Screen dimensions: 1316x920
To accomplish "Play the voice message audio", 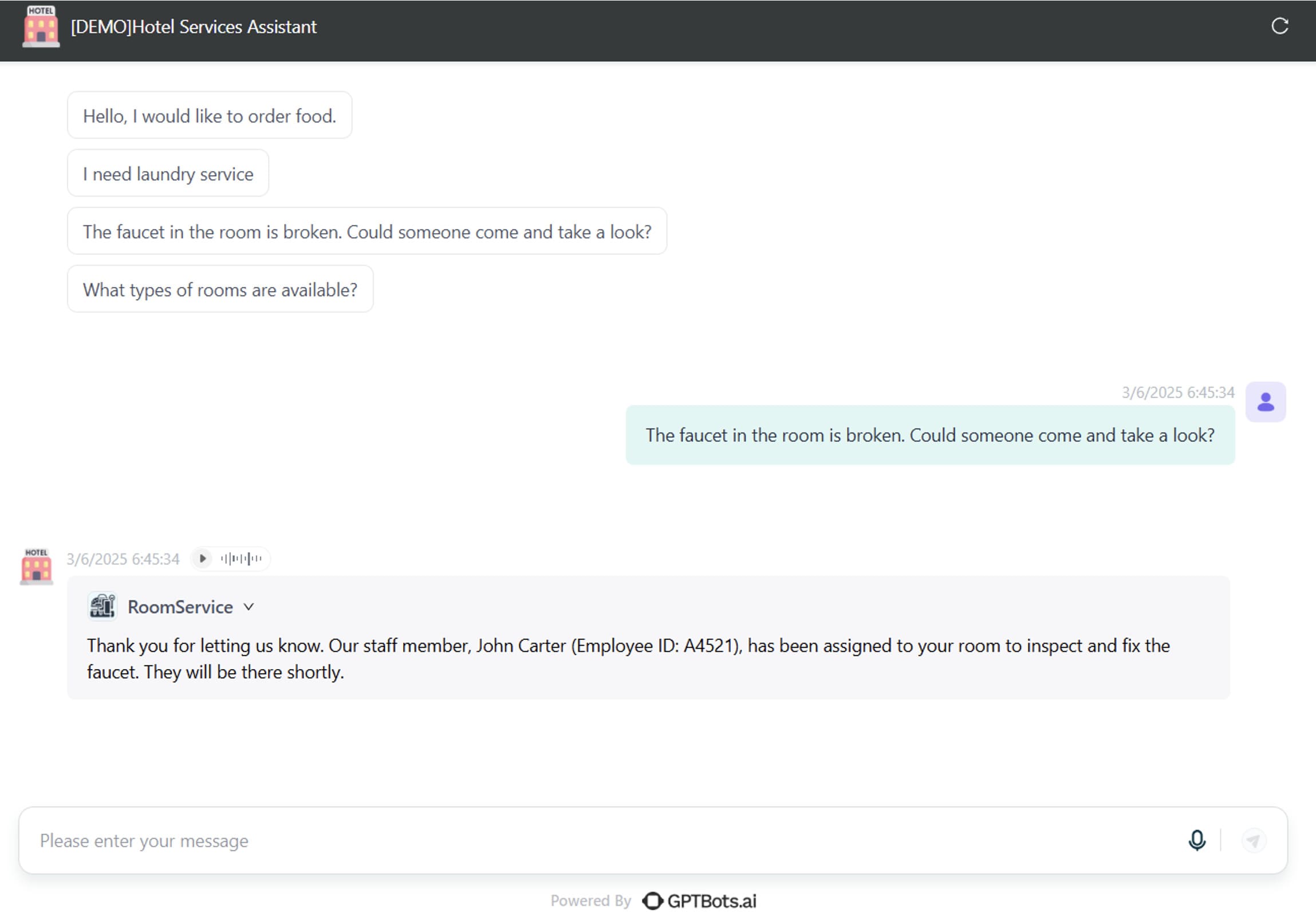I will point(202,559).
